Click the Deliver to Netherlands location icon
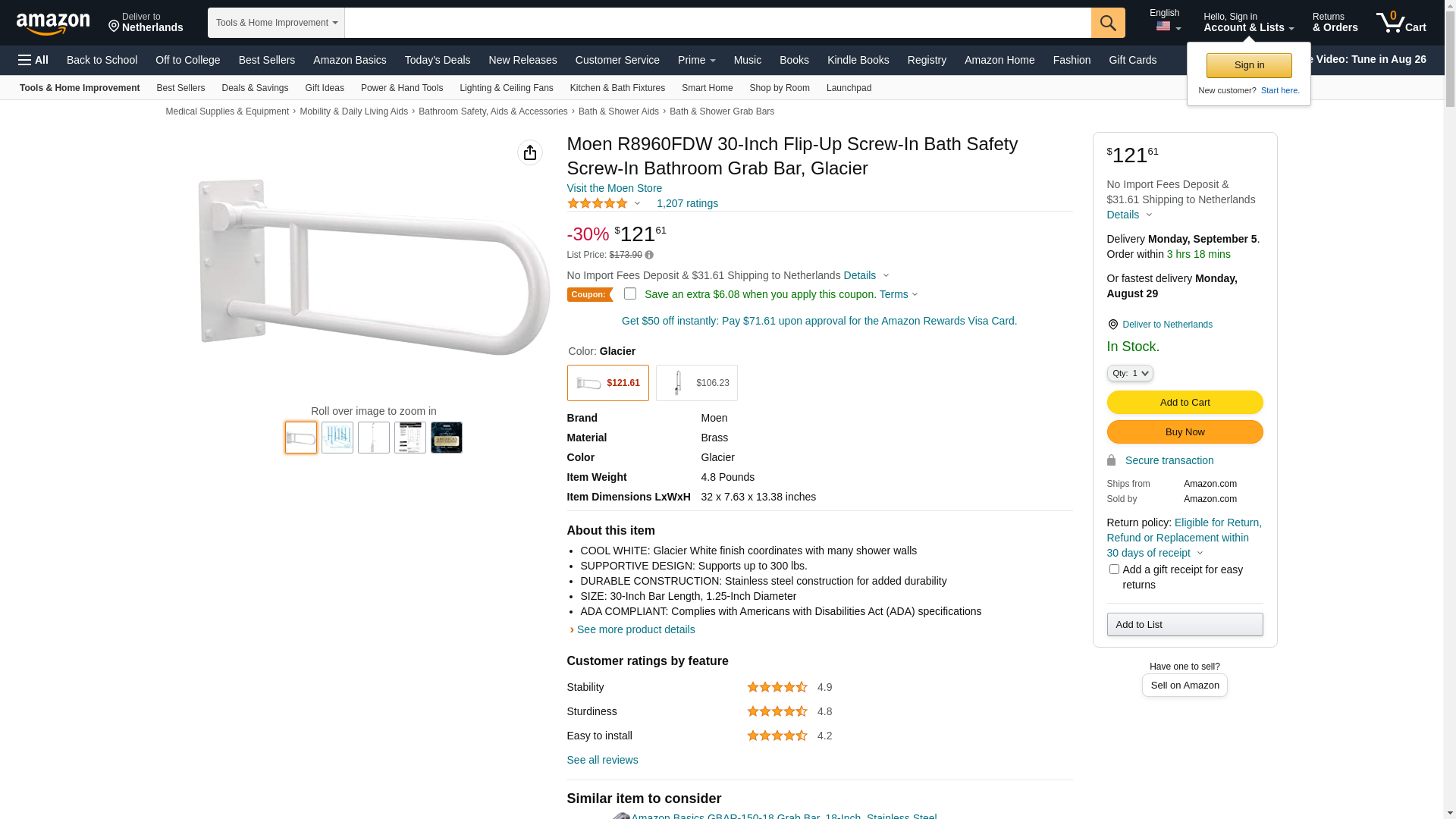The width and height of the screenshot is (1456, 819). [1112, 325]
